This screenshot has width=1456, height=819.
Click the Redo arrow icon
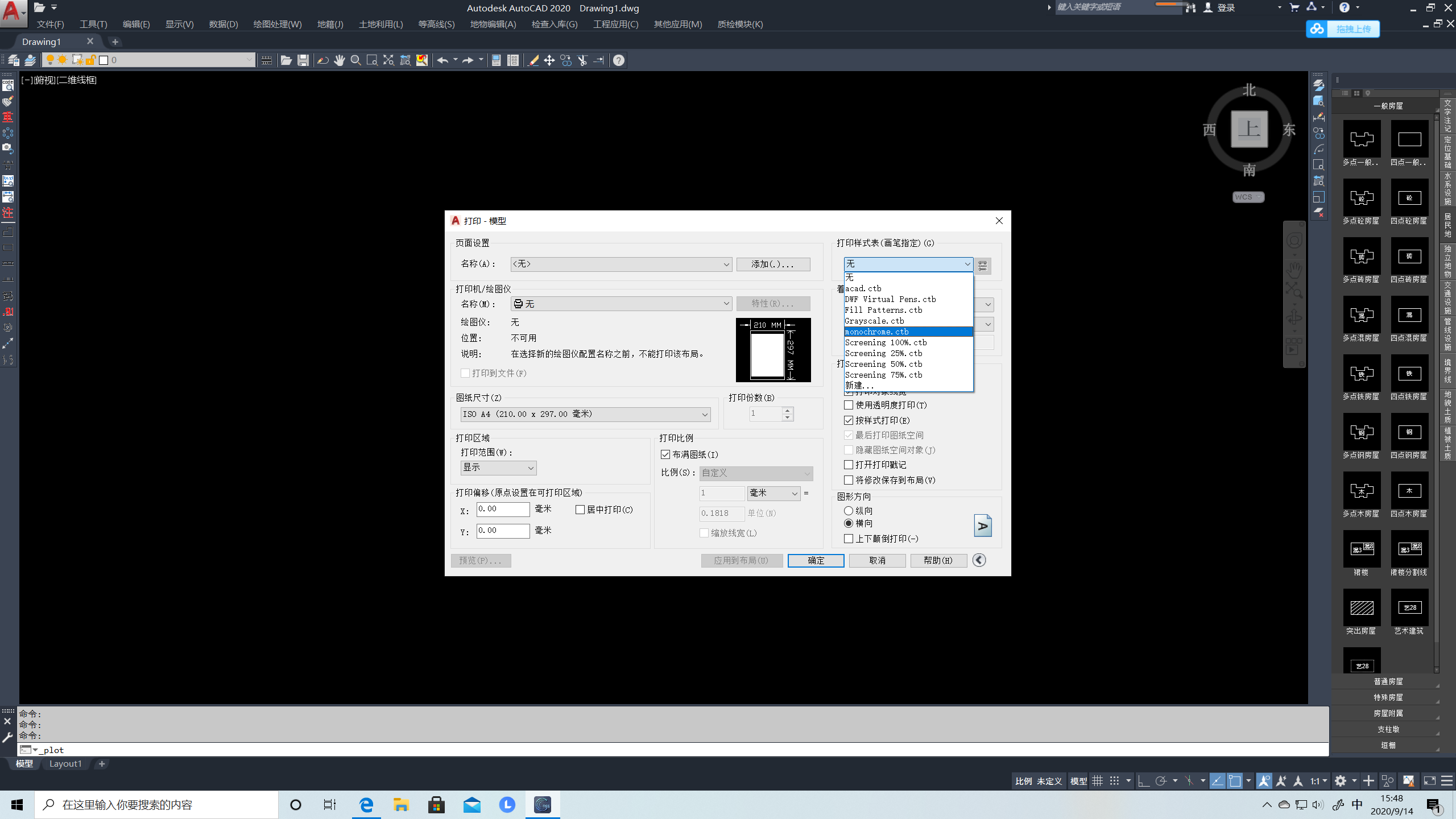[468, 60]
